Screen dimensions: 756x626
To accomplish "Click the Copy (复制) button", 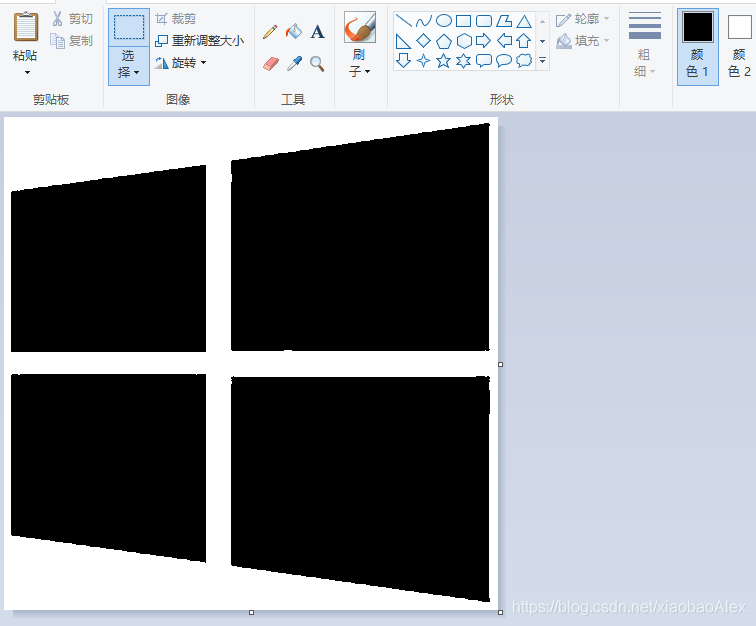I will tap(72, 41).
